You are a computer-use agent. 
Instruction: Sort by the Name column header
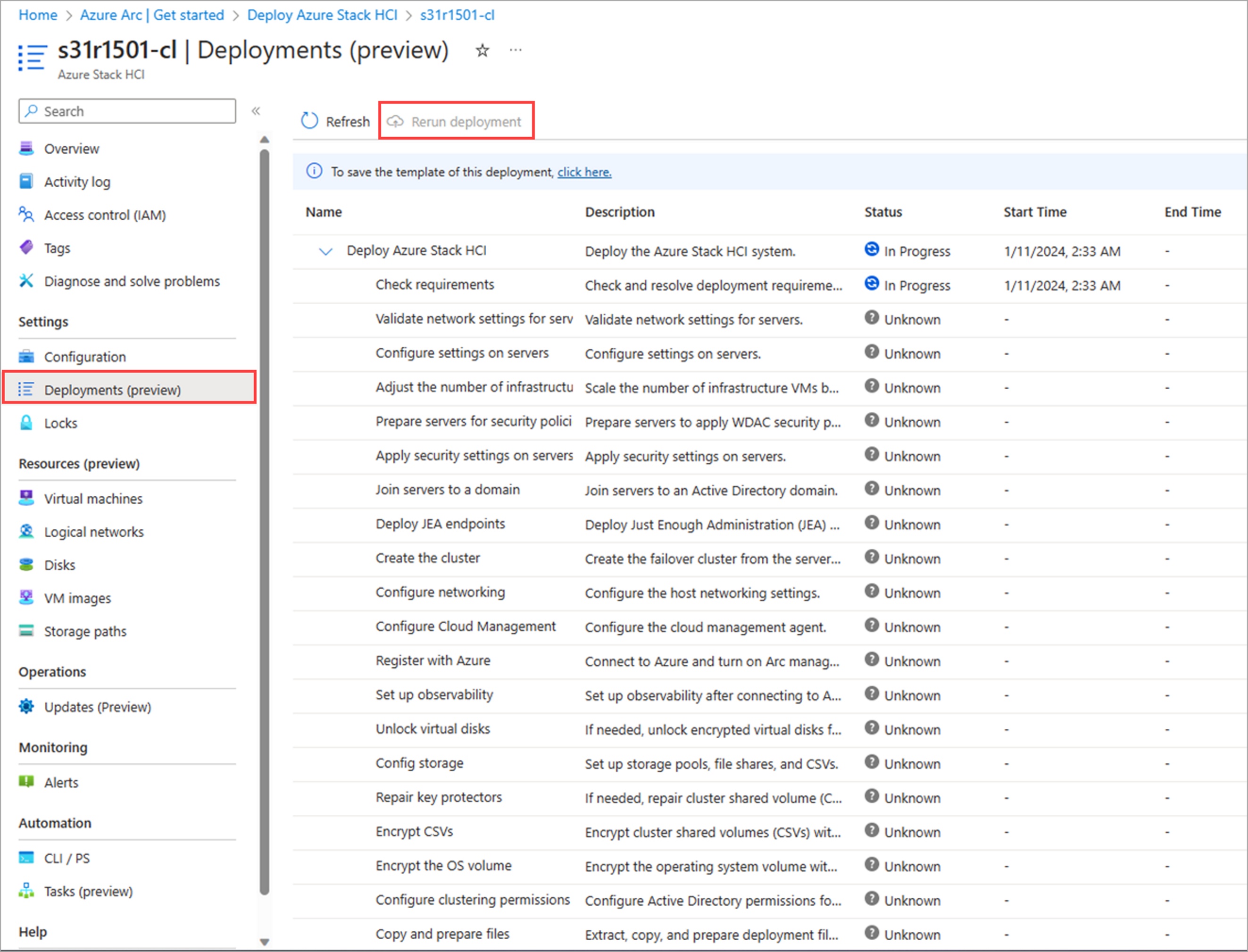(324, 212)
